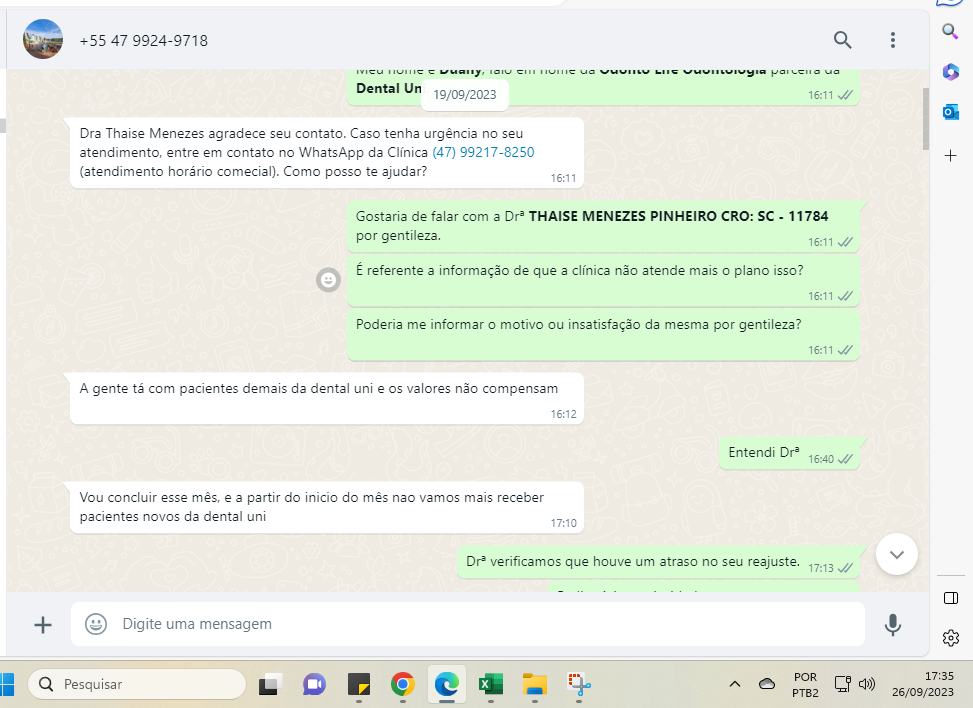Screen dimensions: 973x708
Task: Open Task View on taskbar
Action: (x=271, y=684)
